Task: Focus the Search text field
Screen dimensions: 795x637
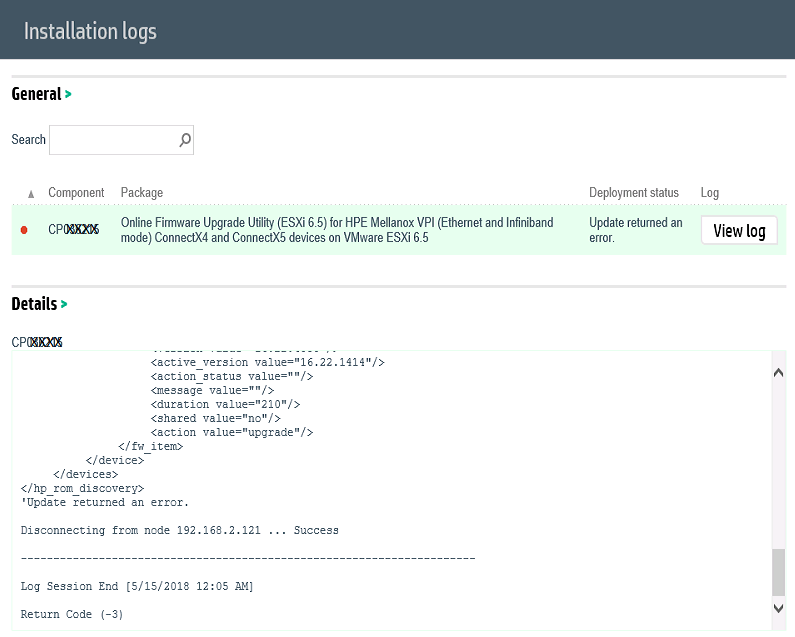Action: click(112, 140)
